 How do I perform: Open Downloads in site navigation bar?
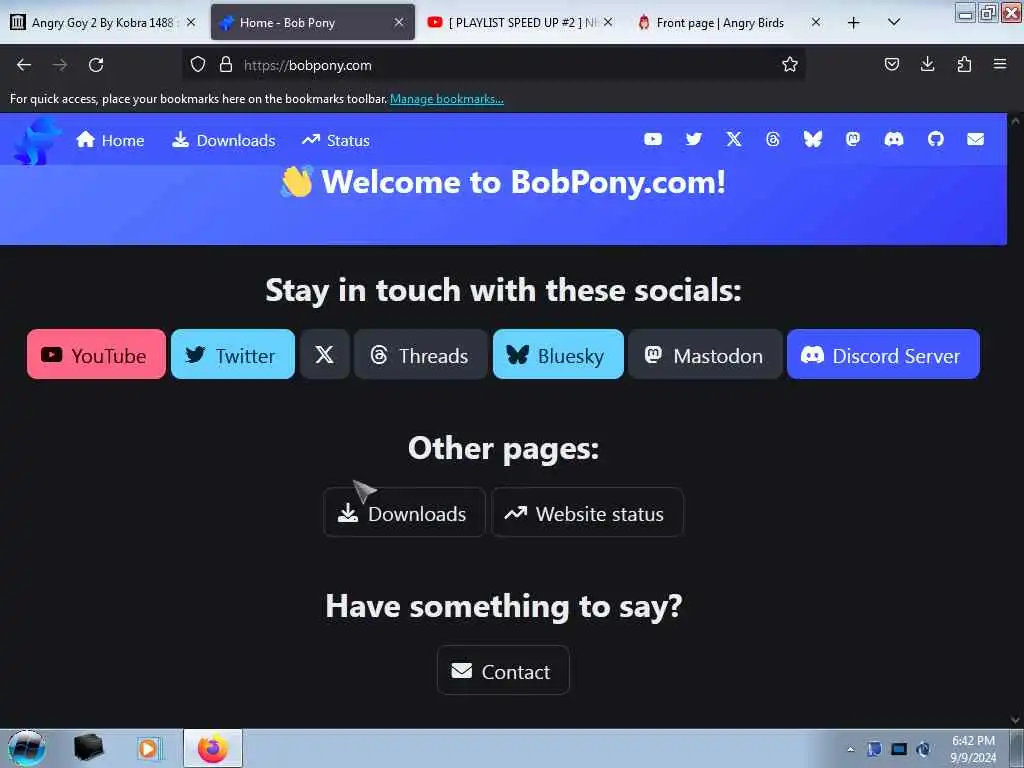click(x=223, y=140)
